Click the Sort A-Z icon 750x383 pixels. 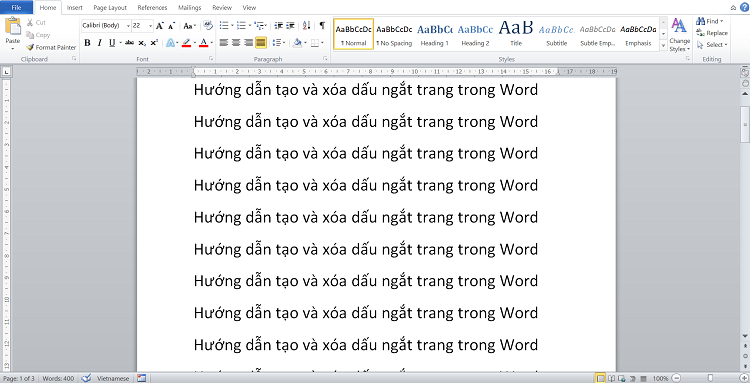[307, 26]
